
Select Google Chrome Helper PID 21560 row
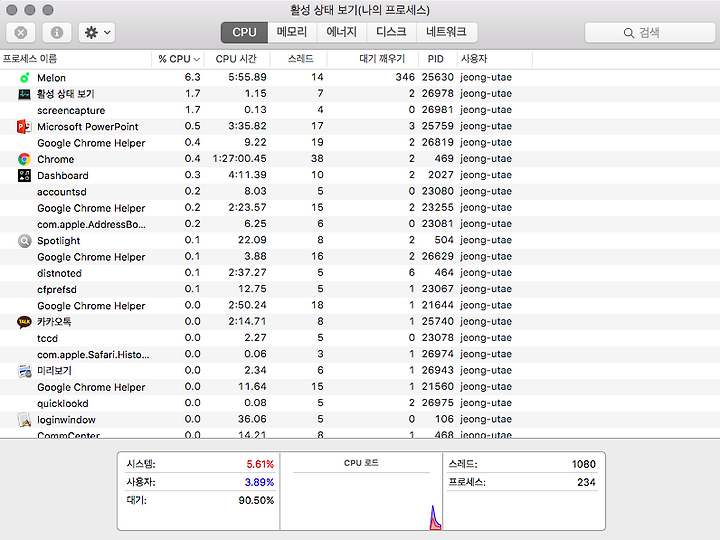point(360,387)
